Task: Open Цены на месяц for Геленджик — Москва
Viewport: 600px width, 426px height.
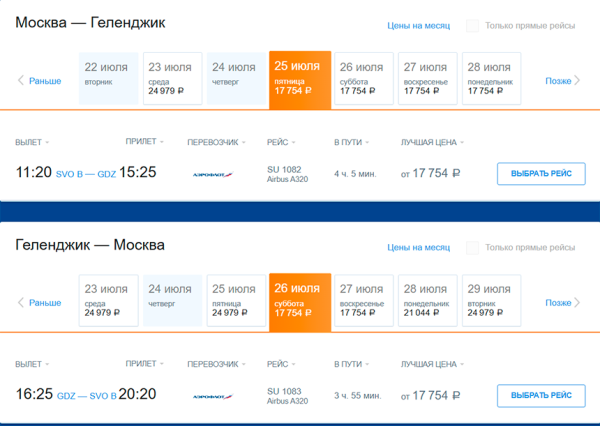Action: pyautogui.click(x=418, y=247)
